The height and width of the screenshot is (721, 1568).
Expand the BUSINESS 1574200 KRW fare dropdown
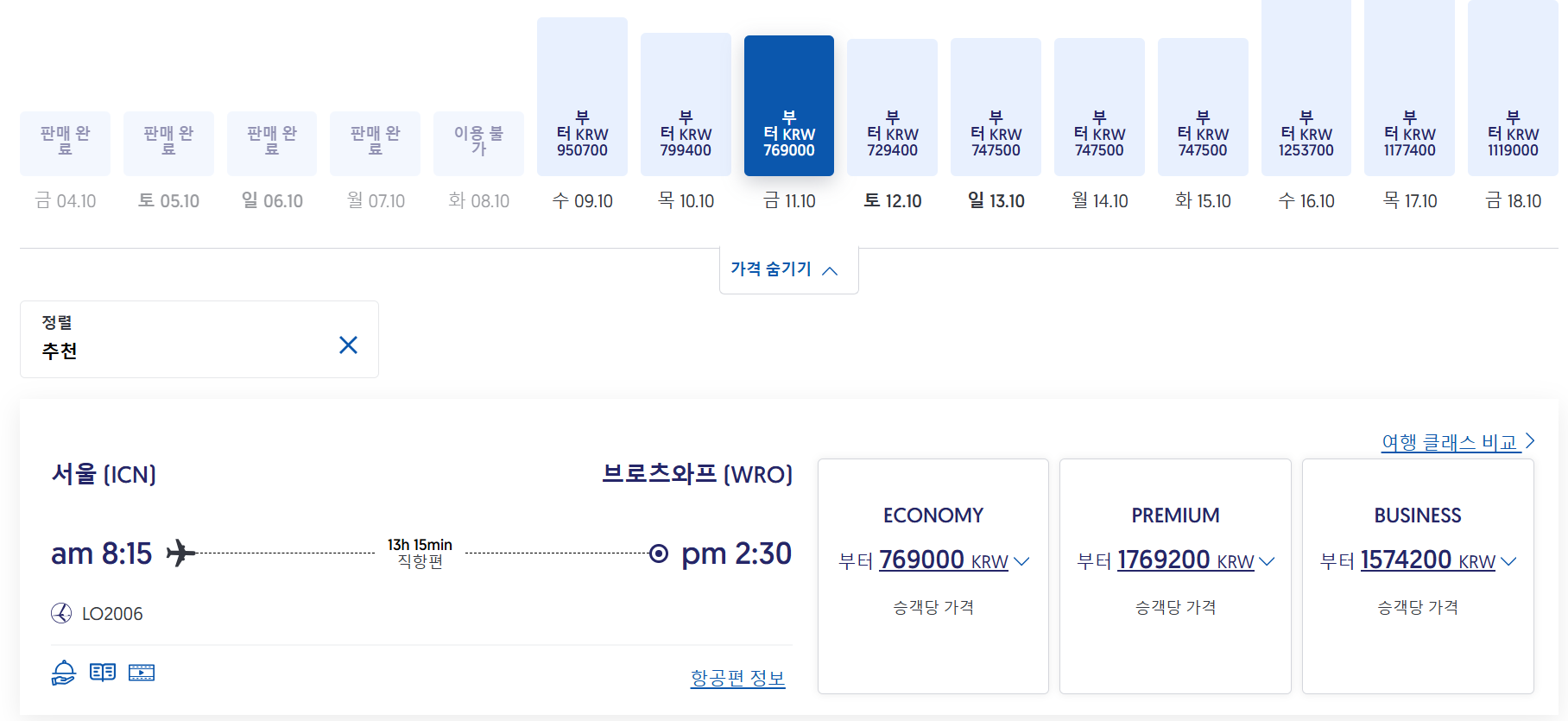click(x=1510, y=561)
